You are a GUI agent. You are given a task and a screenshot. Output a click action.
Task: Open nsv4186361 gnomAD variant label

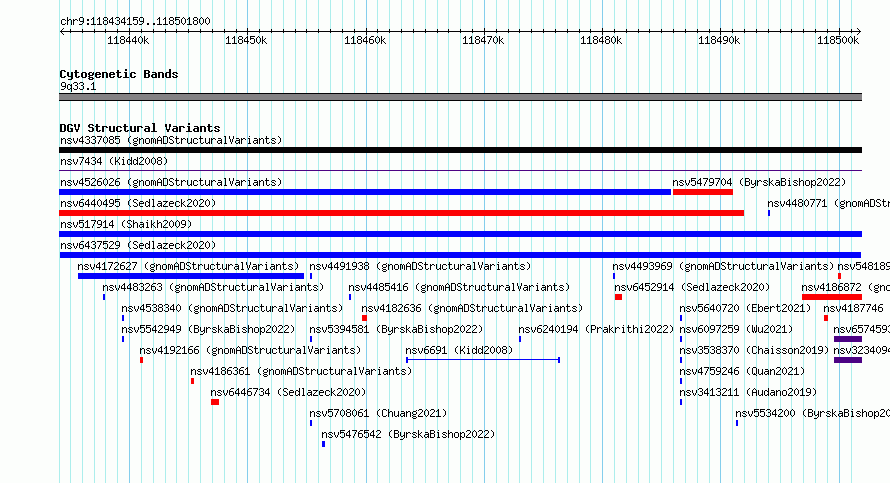coord(301,371)
